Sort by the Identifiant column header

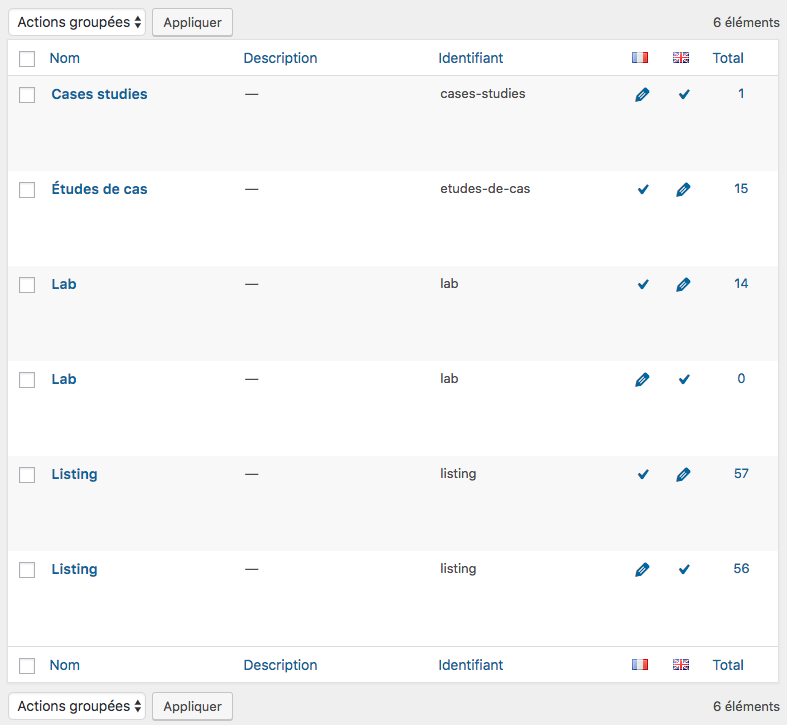(x=470, y=58)
